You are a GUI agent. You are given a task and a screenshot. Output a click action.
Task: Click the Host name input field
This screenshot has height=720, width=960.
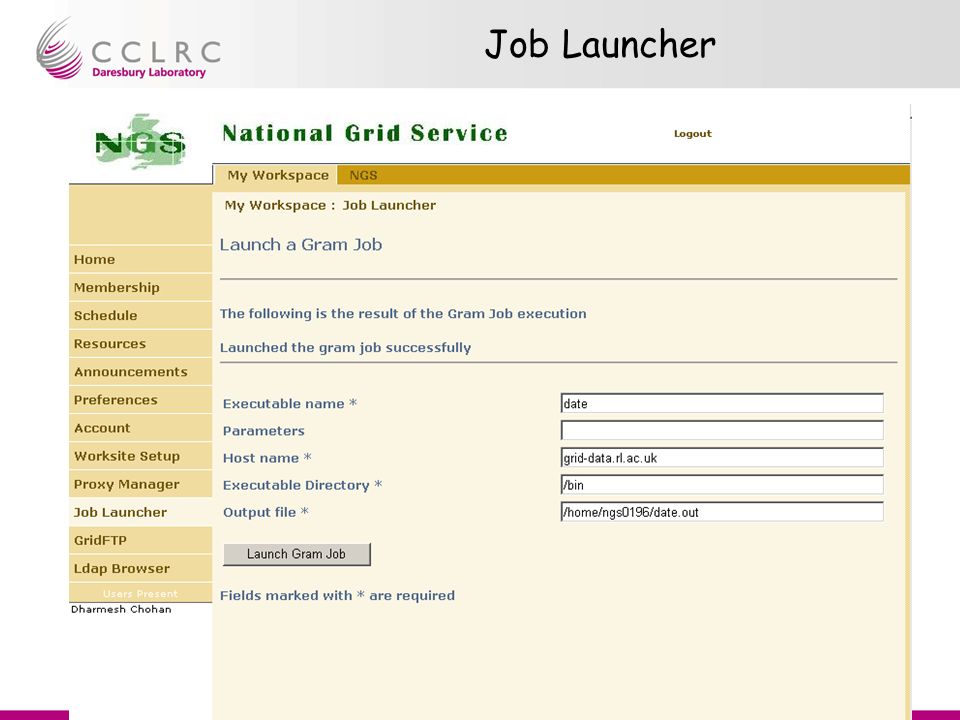point(722,458)
